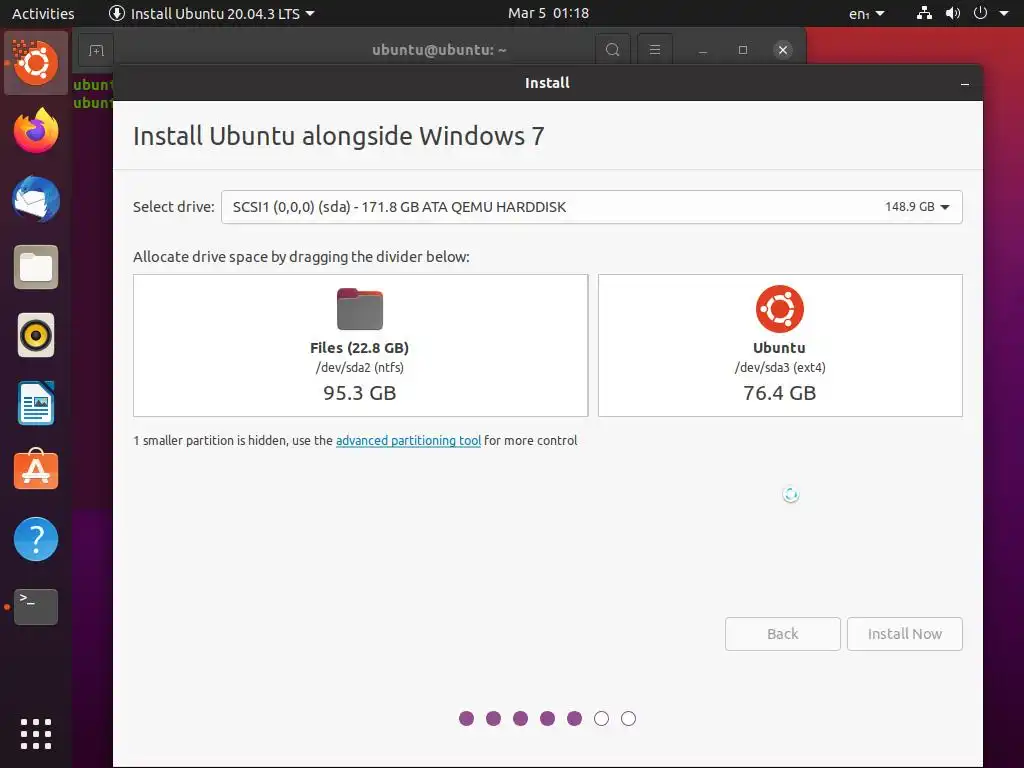Open the Ubuntu installer icon in the dock

[36, 63]
